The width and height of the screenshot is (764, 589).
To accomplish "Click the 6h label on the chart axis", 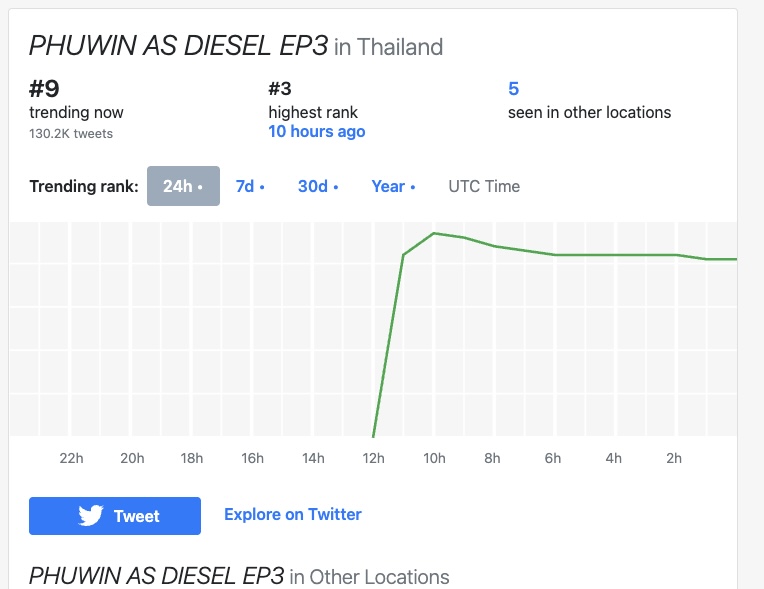I will (x=553, y=458).
